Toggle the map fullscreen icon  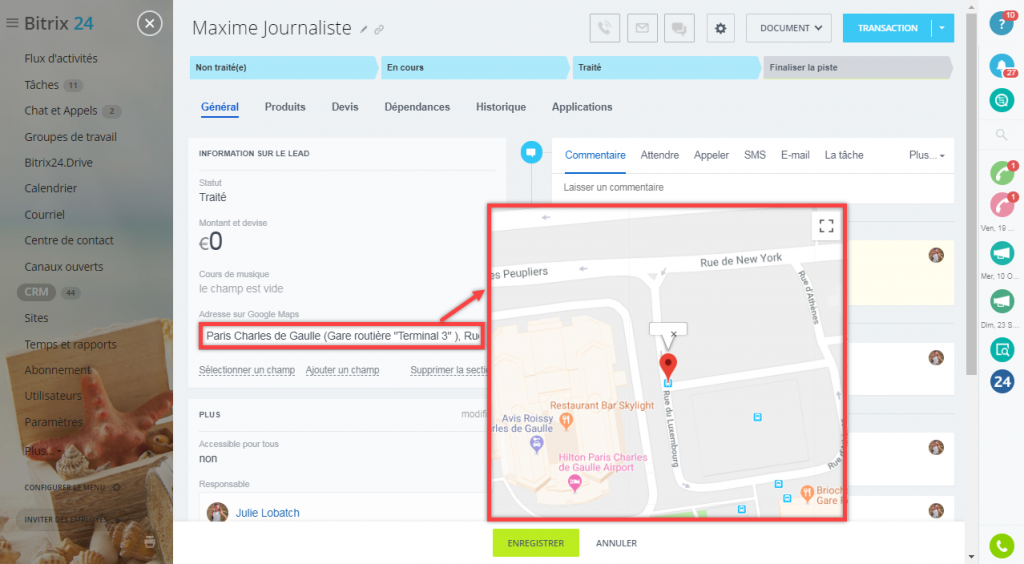click(826, 227)
